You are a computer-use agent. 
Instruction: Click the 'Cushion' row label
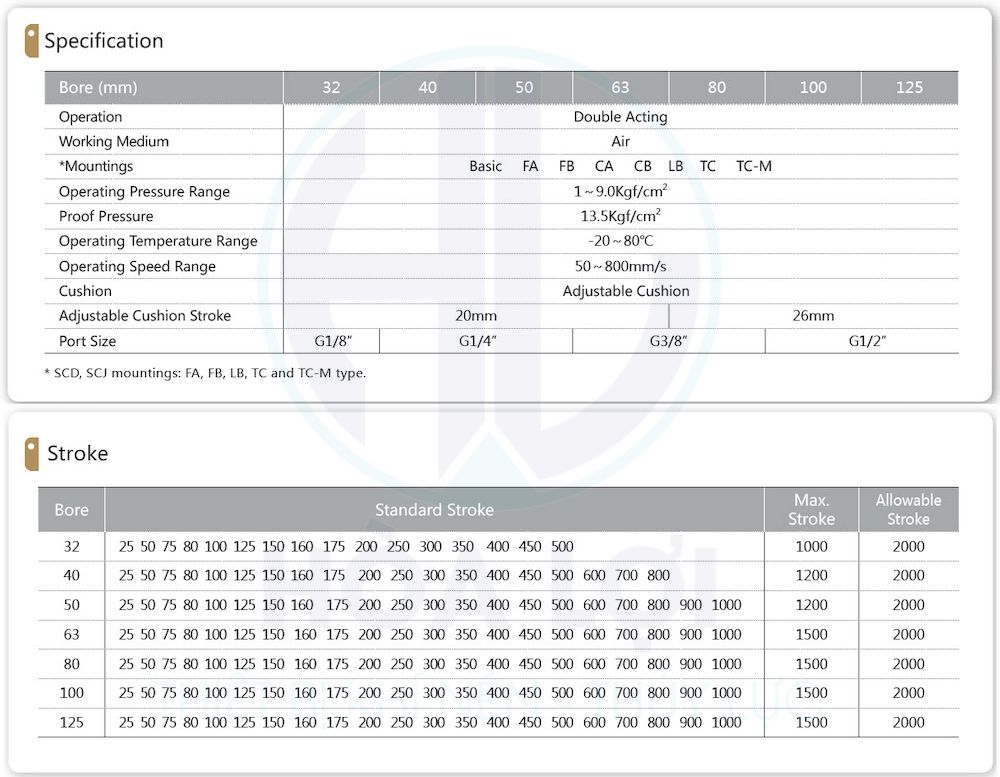coord(85,291)
